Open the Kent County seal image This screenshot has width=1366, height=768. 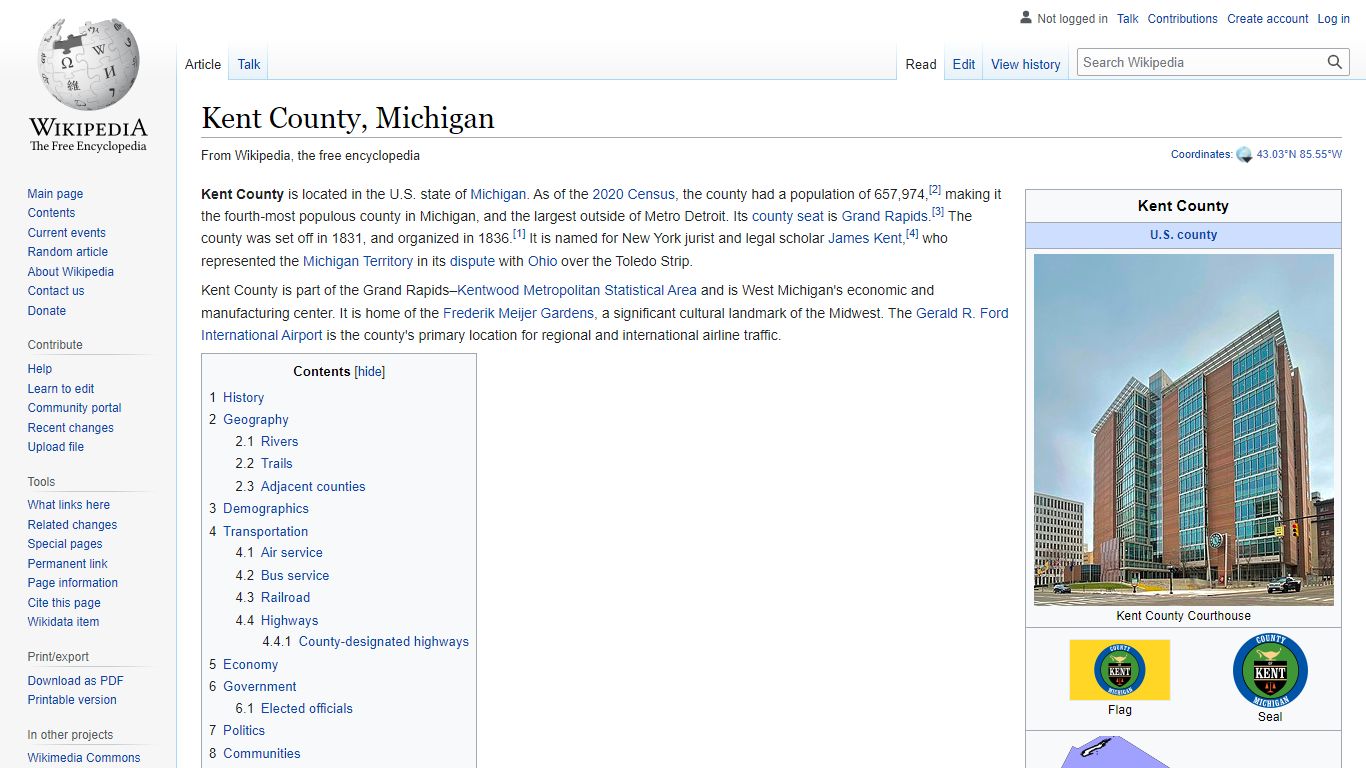tap(1270, 670)
